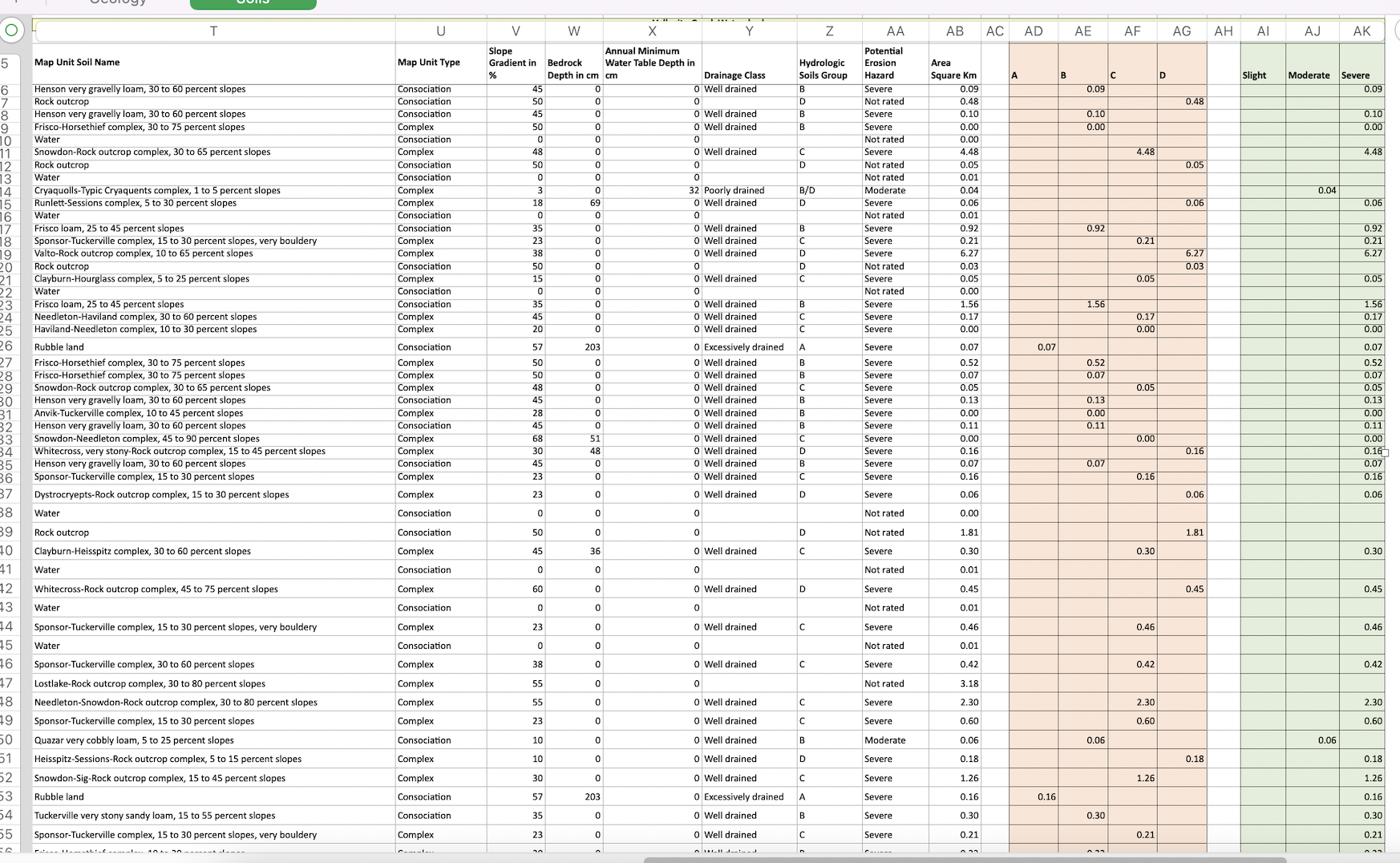Select row 26 number header
1400x863 pixels.
pyautogui.click(x=10, y=346)
